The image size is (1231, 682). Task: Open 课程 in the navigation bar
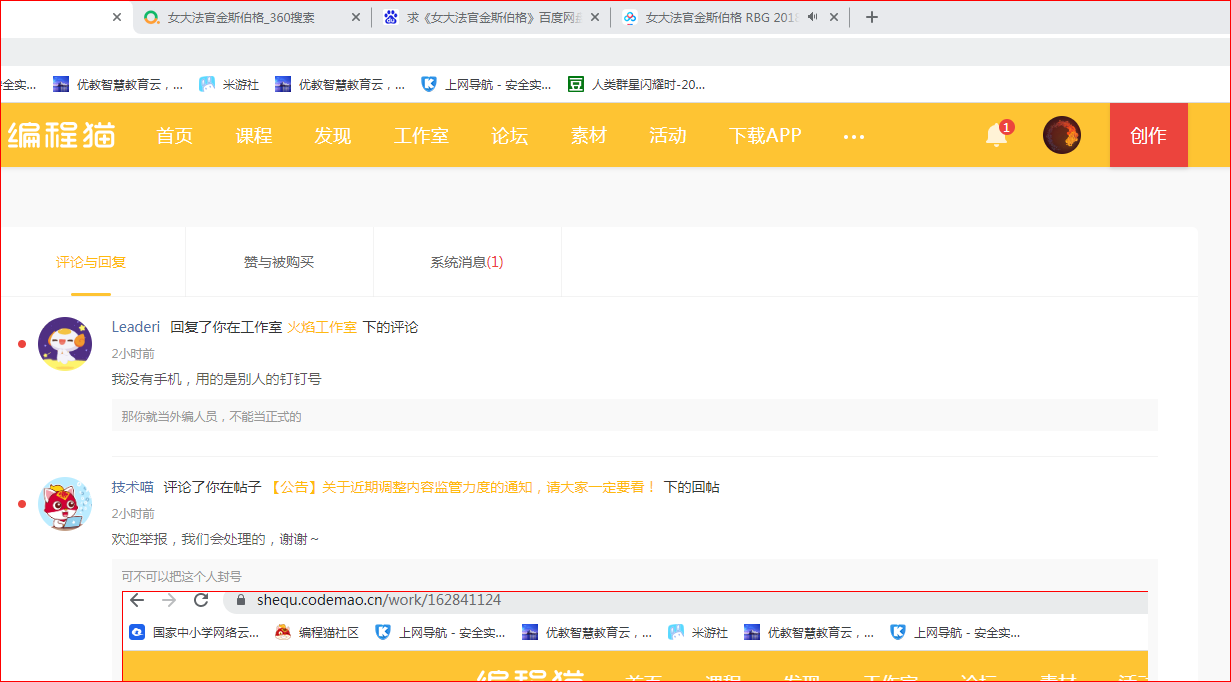(254, 136)
